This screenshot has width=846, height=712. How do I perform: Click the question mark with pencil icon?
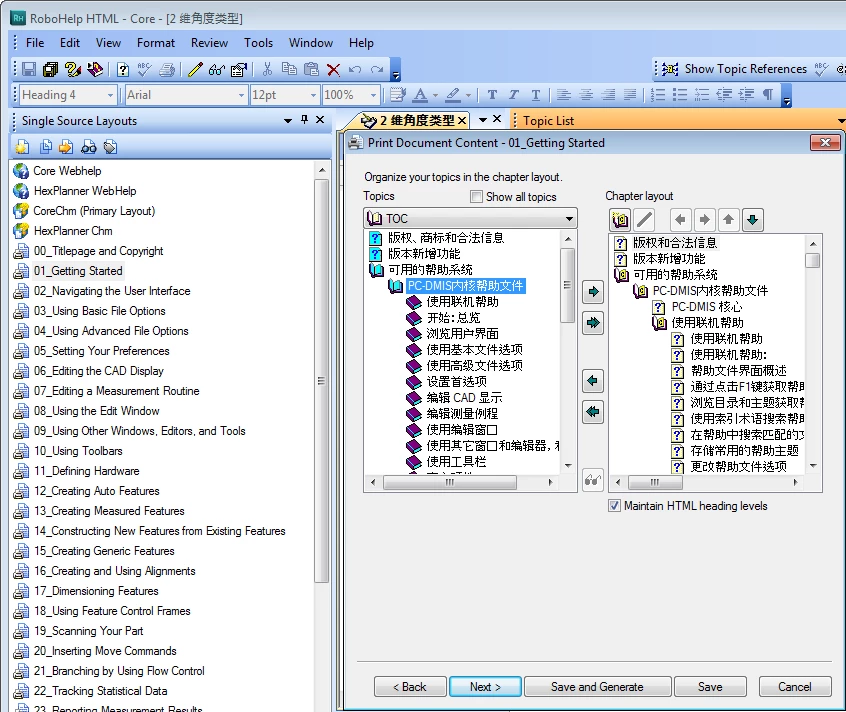pos(72,69)
